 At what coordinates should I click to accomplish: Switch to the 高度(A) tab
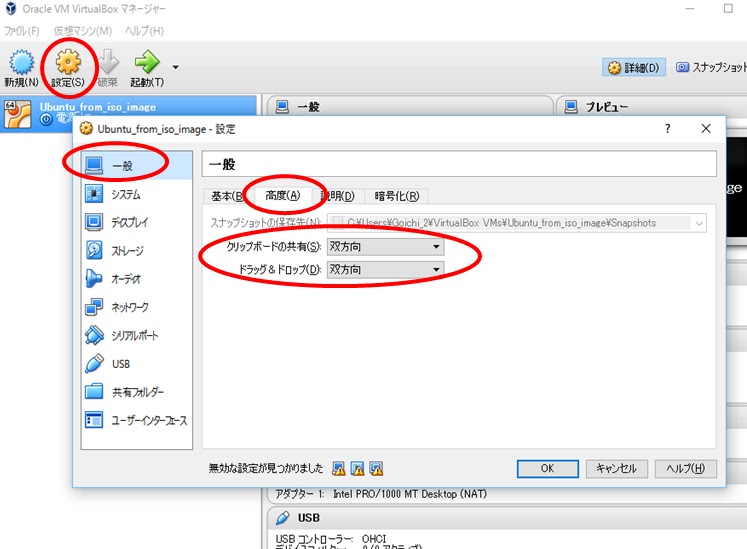(283, 195)
